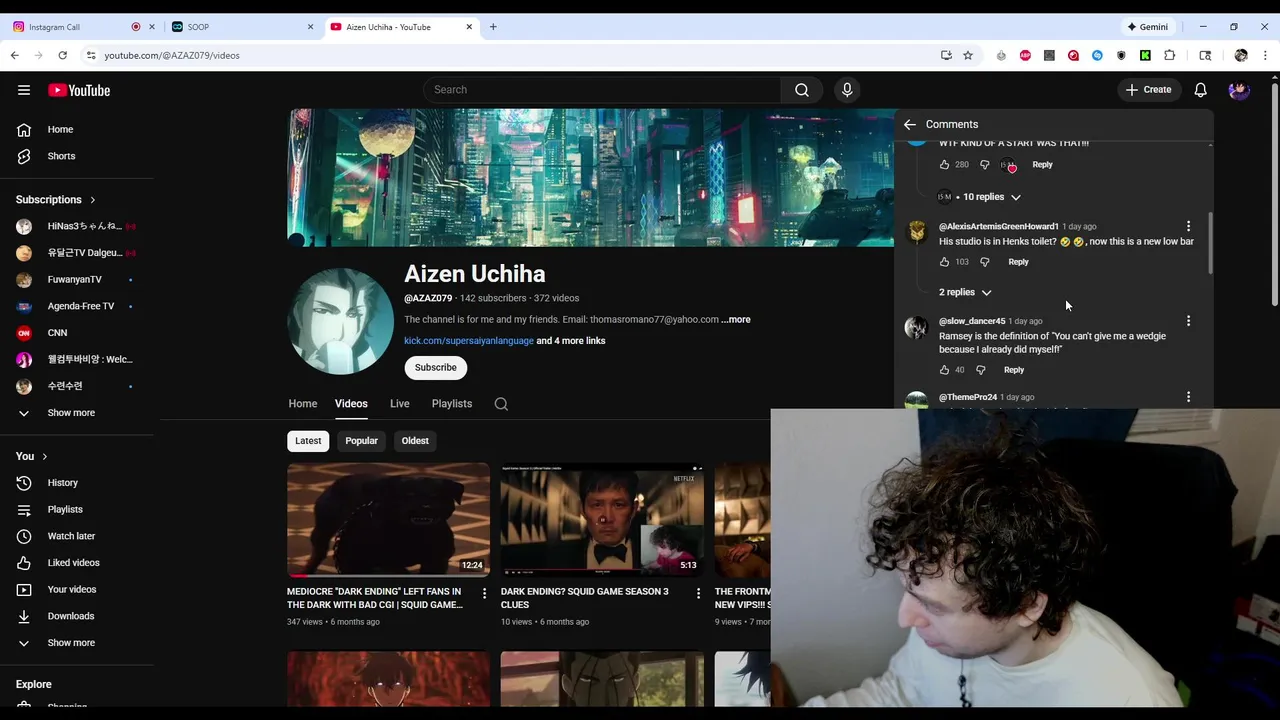Expand 2 replies thread
Image resolution: width=1280 pixels, height=720 pixels.
(965, 292)
